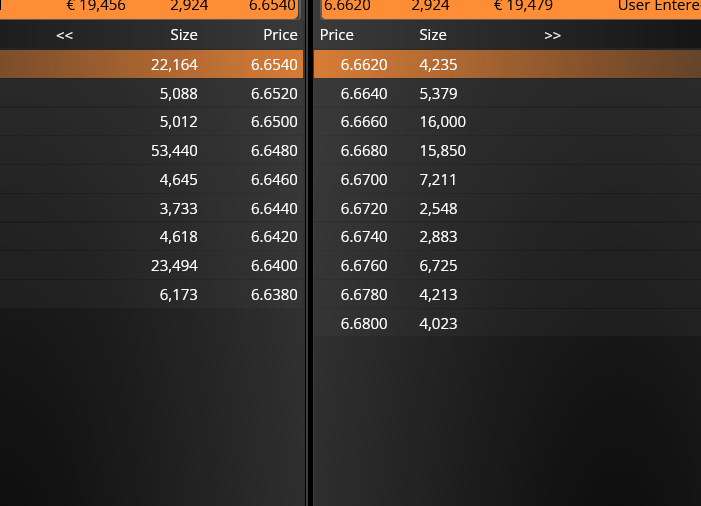The height and width of the screenshot is (506, 701).
Task: Click the bid Price column header
Action: click(280, 35)
